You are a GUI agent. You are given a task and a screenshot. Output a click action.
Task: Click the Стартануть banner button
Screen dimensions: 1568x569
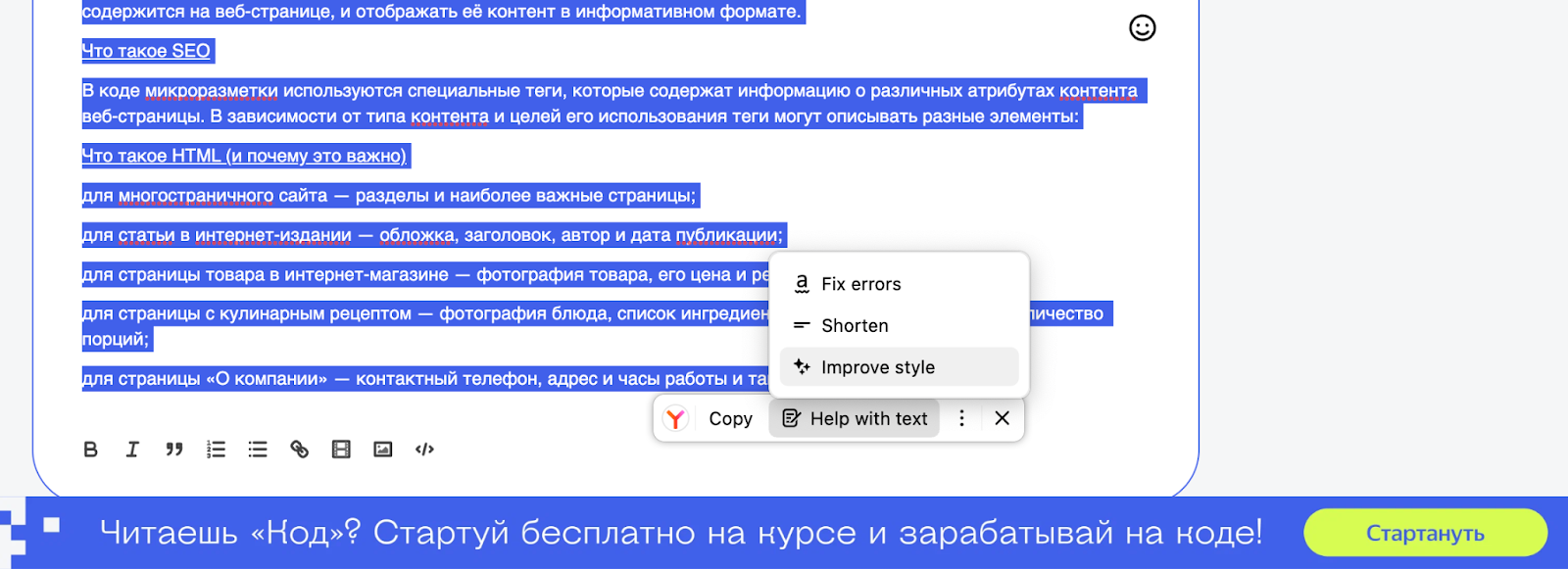click(1425, 534)
